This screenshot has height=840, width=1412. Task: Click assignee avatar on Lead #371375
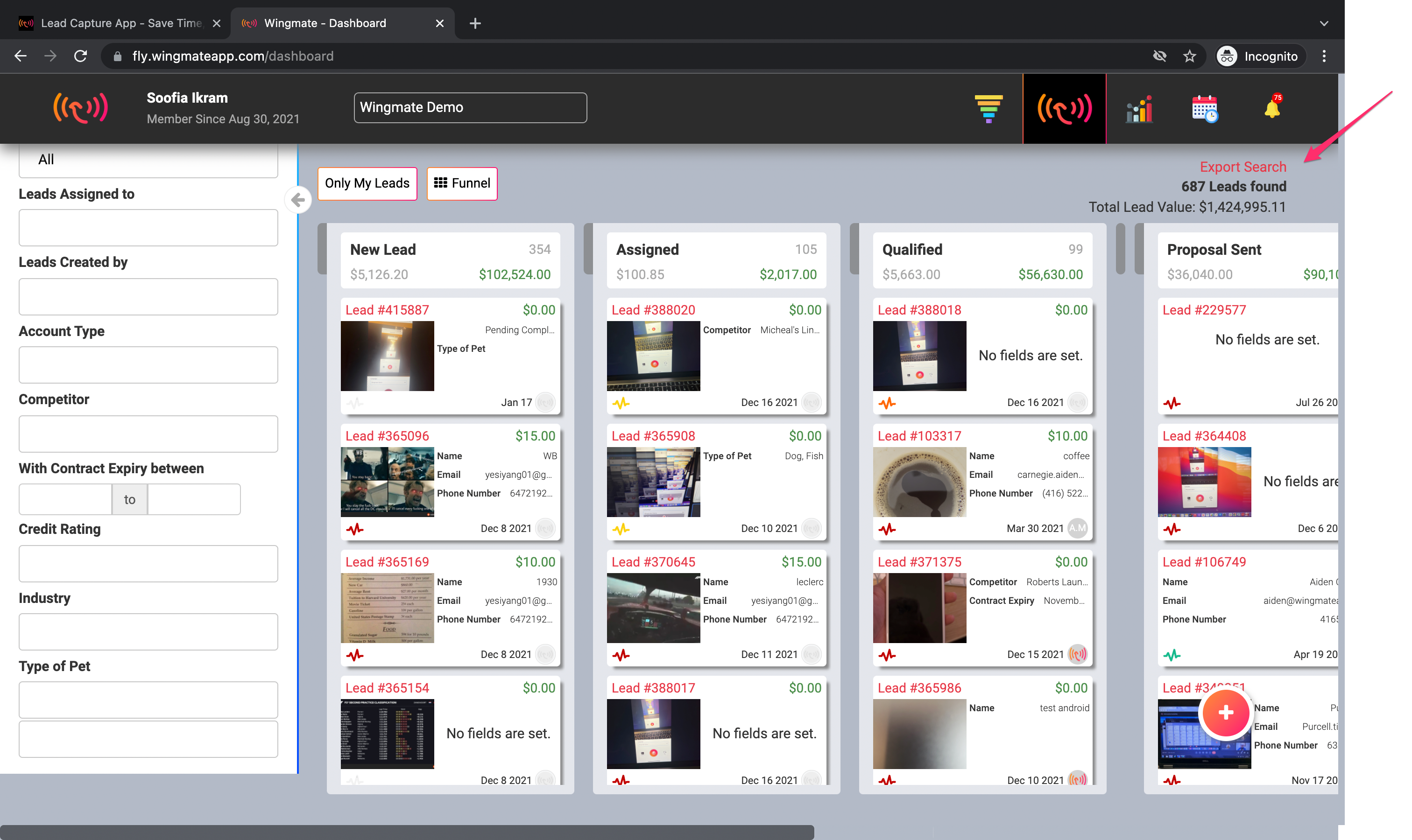[x=1077, y=654]
